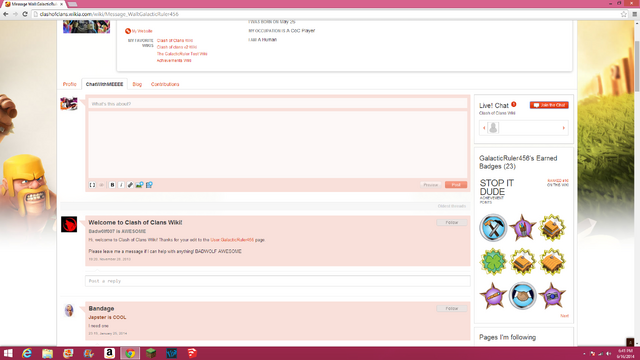The width and height of the screenshot is (640, 360).
Task: Go back with the browser back arrow
Action: tap(6, 14)
